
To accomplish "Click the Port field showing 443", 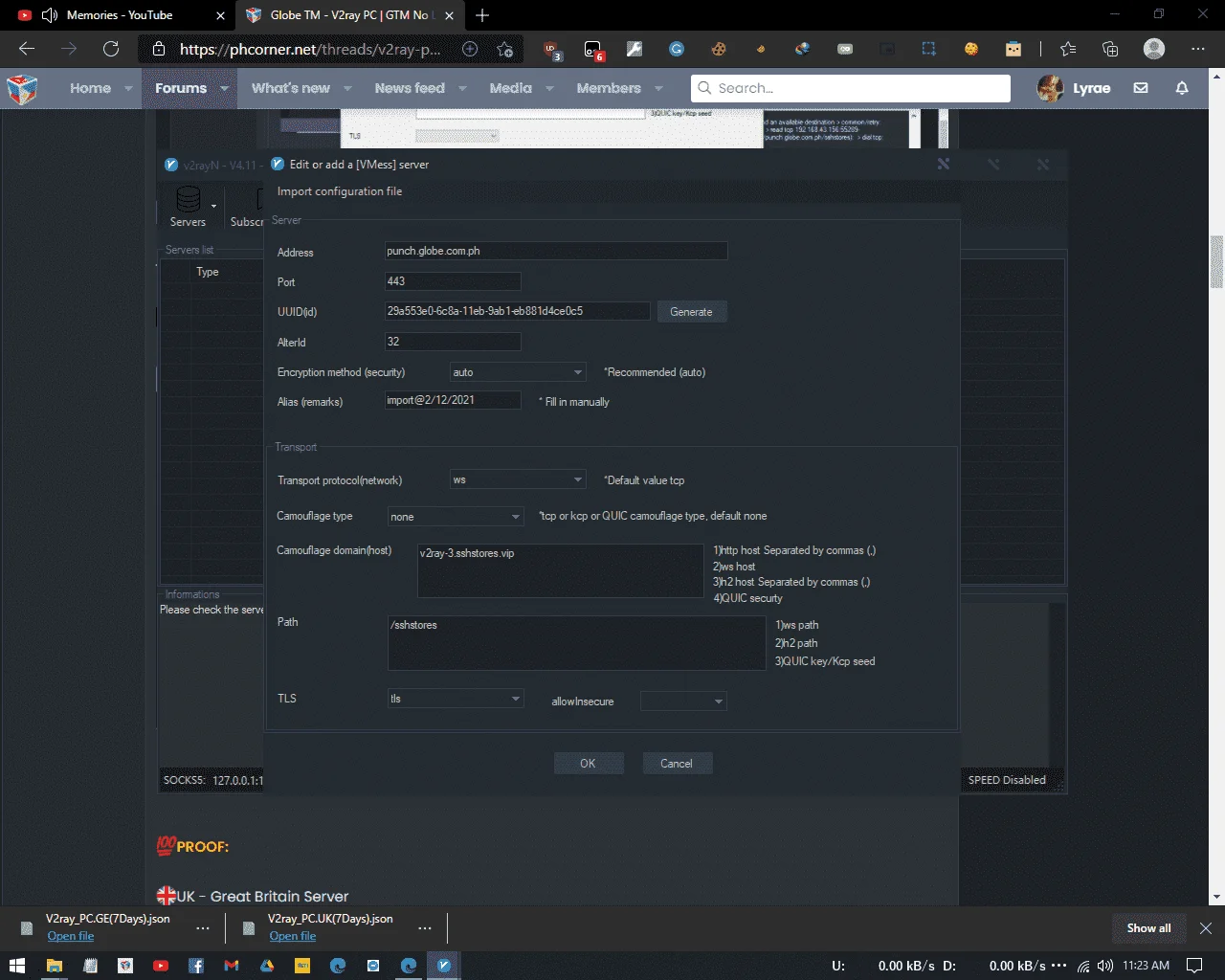I will (453, 281).
